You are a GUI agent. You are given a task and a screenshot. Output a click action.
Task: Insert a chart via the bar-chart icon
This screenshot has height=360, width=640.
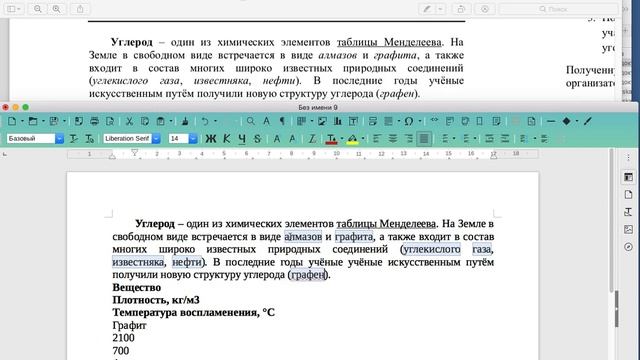click(338, 121)
